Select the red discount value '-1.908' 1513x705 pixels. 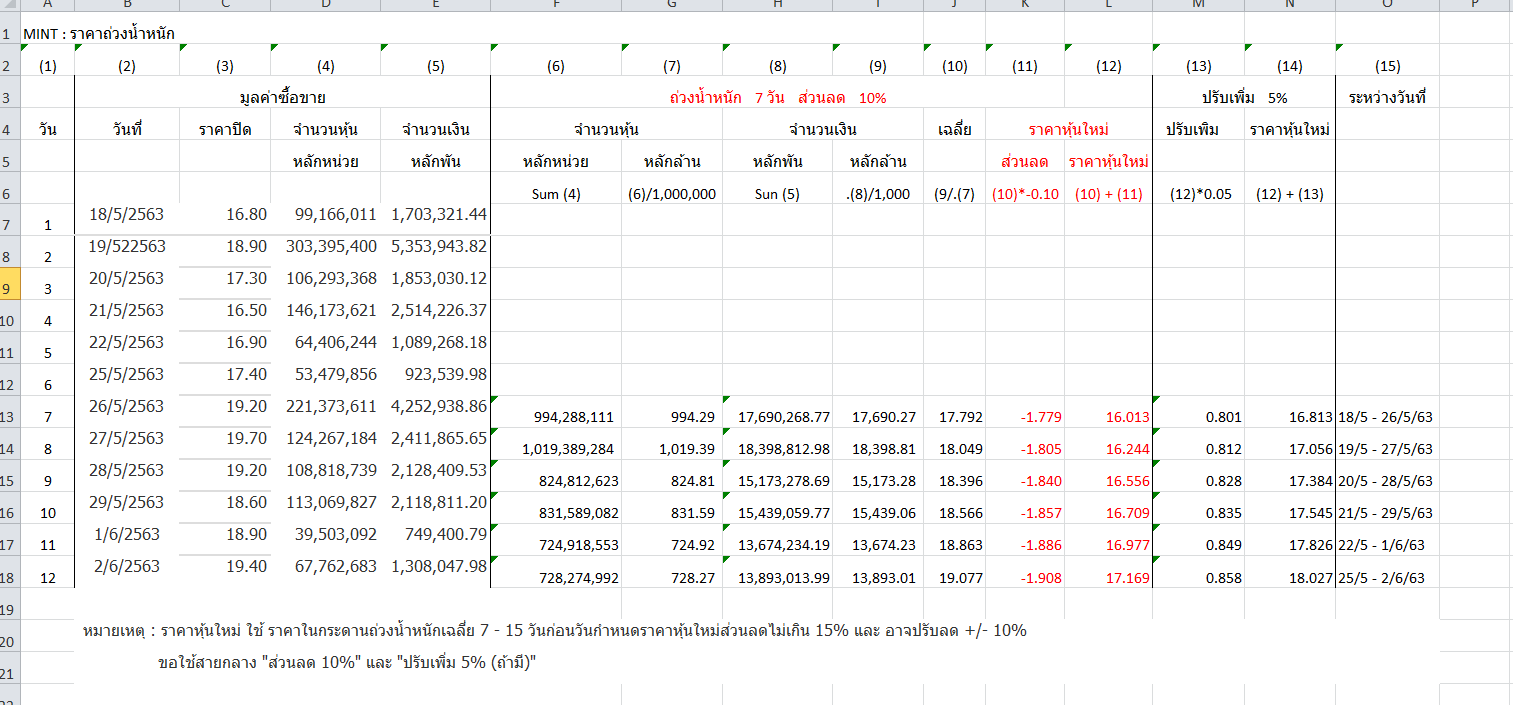[x=1041, y=578]
